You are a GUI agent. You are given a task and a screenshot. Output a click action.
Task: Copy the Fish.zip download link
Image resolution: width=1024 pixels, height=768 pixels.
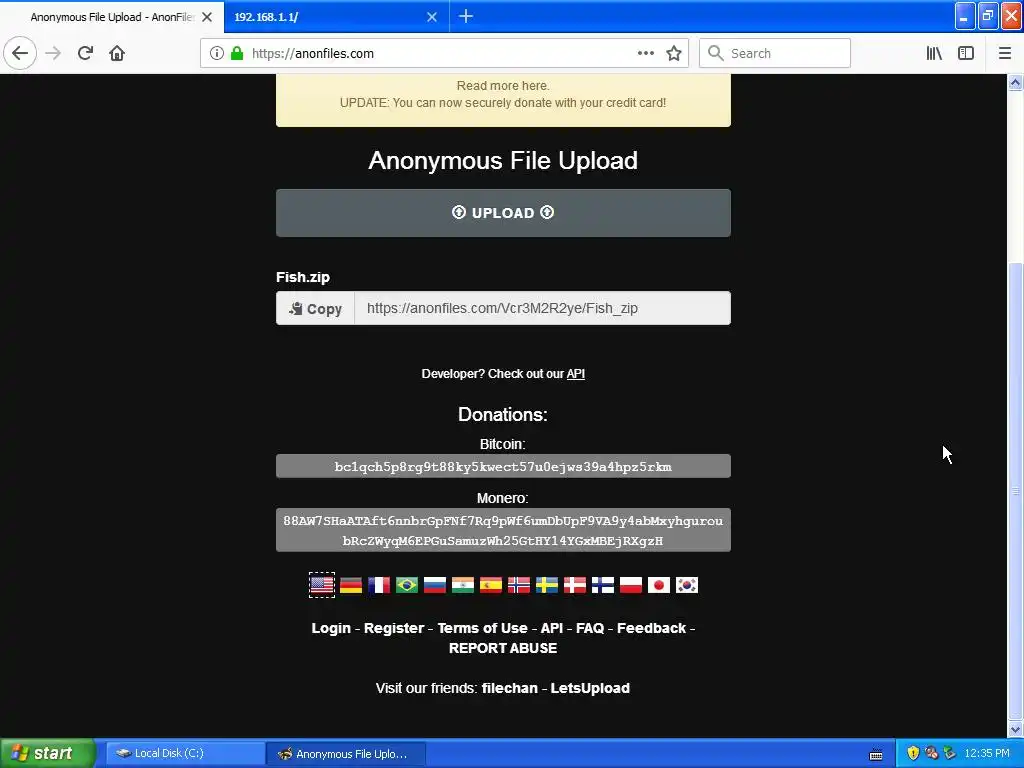315,308
